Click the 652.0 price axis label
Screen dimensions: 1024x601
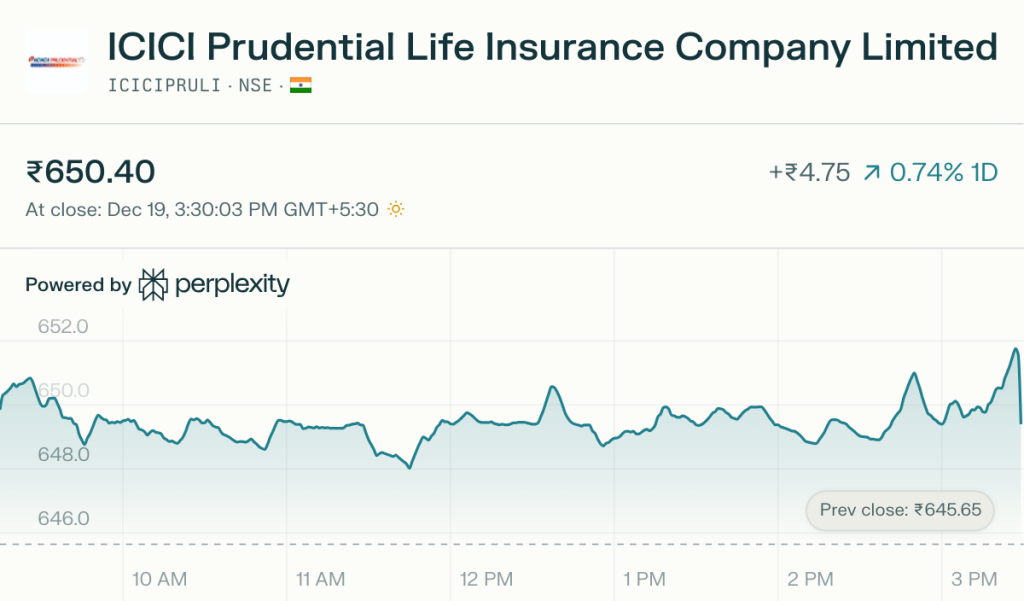pyautogui.click(x=64, y=327)
